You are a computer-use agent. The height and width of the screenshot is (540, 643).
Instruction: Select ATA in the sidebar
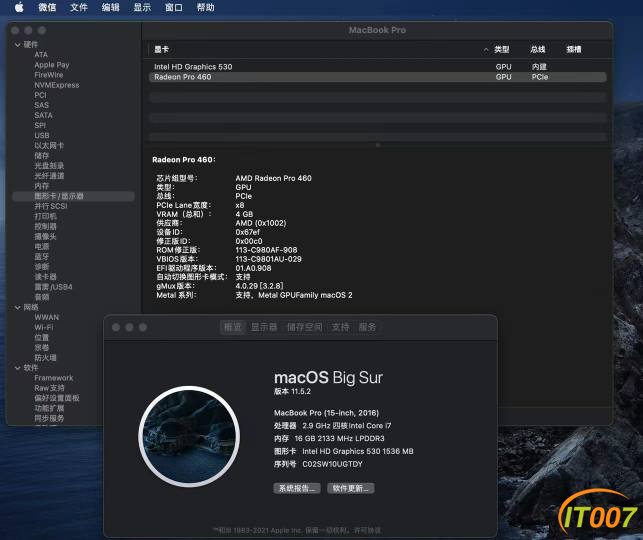41,55
